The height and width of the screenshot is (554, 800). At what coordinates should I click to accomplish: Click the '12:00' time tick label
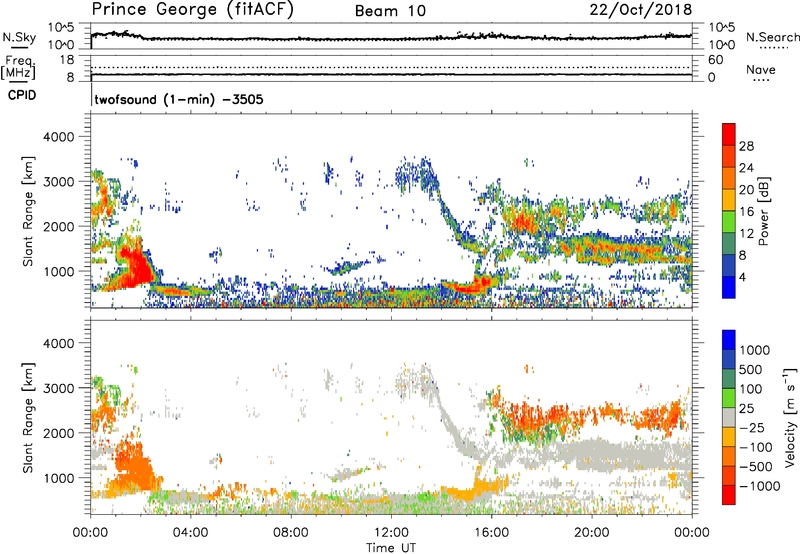pos(391,533)
